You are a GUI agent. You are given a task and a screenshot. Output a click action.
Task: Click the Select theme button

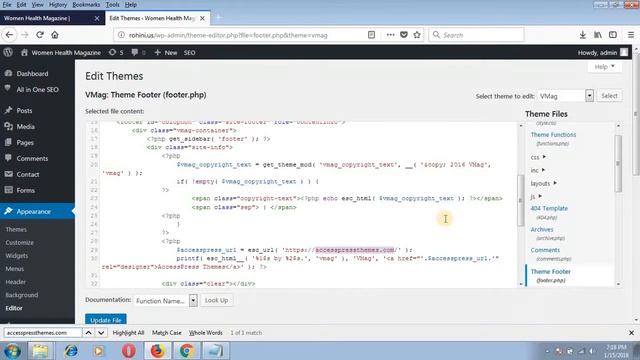[x=609, y=96]
